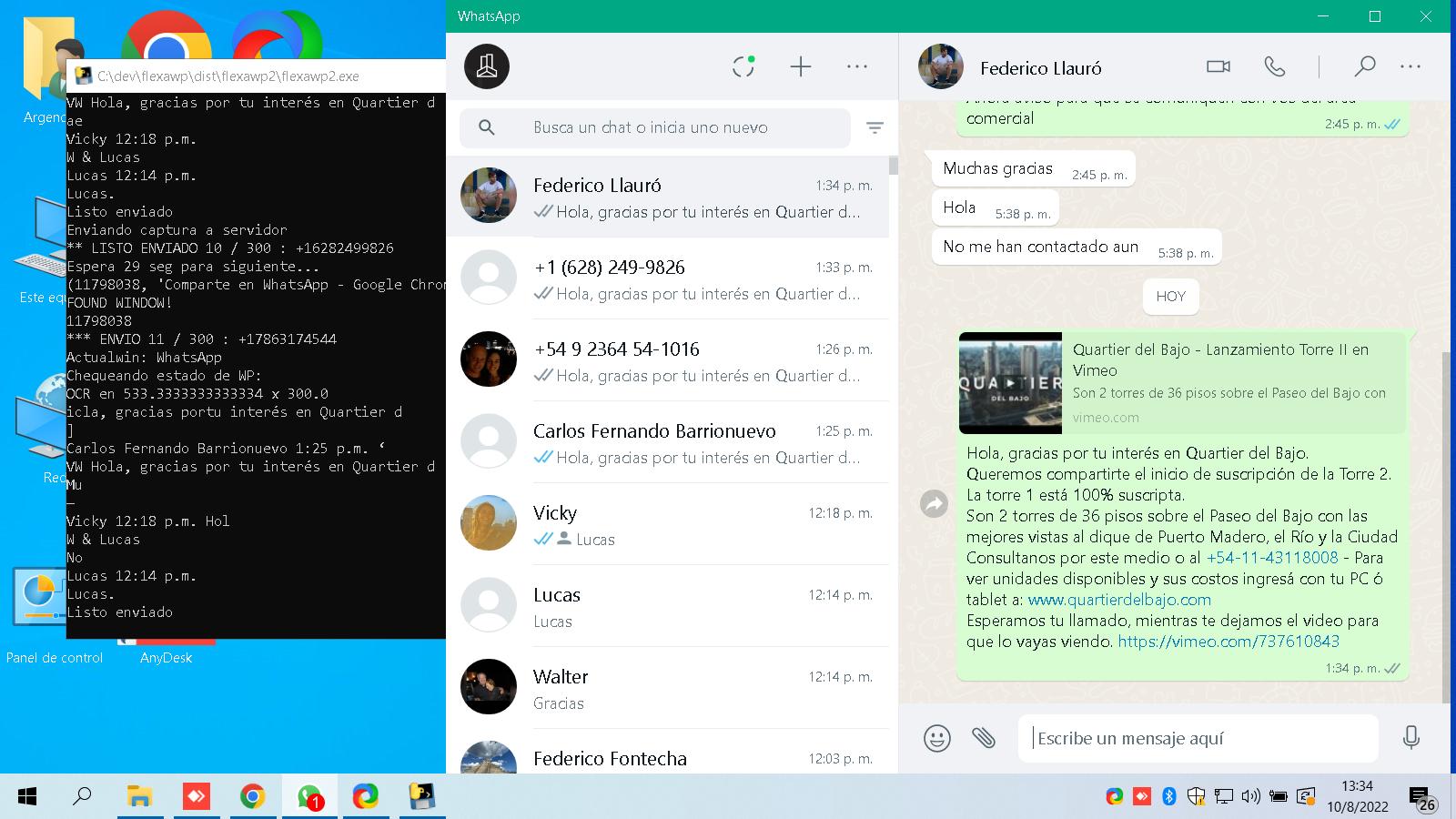The width and height of the screenshot is (1456, 819).
Task: Click the message input field
Action: (1198, 738)
